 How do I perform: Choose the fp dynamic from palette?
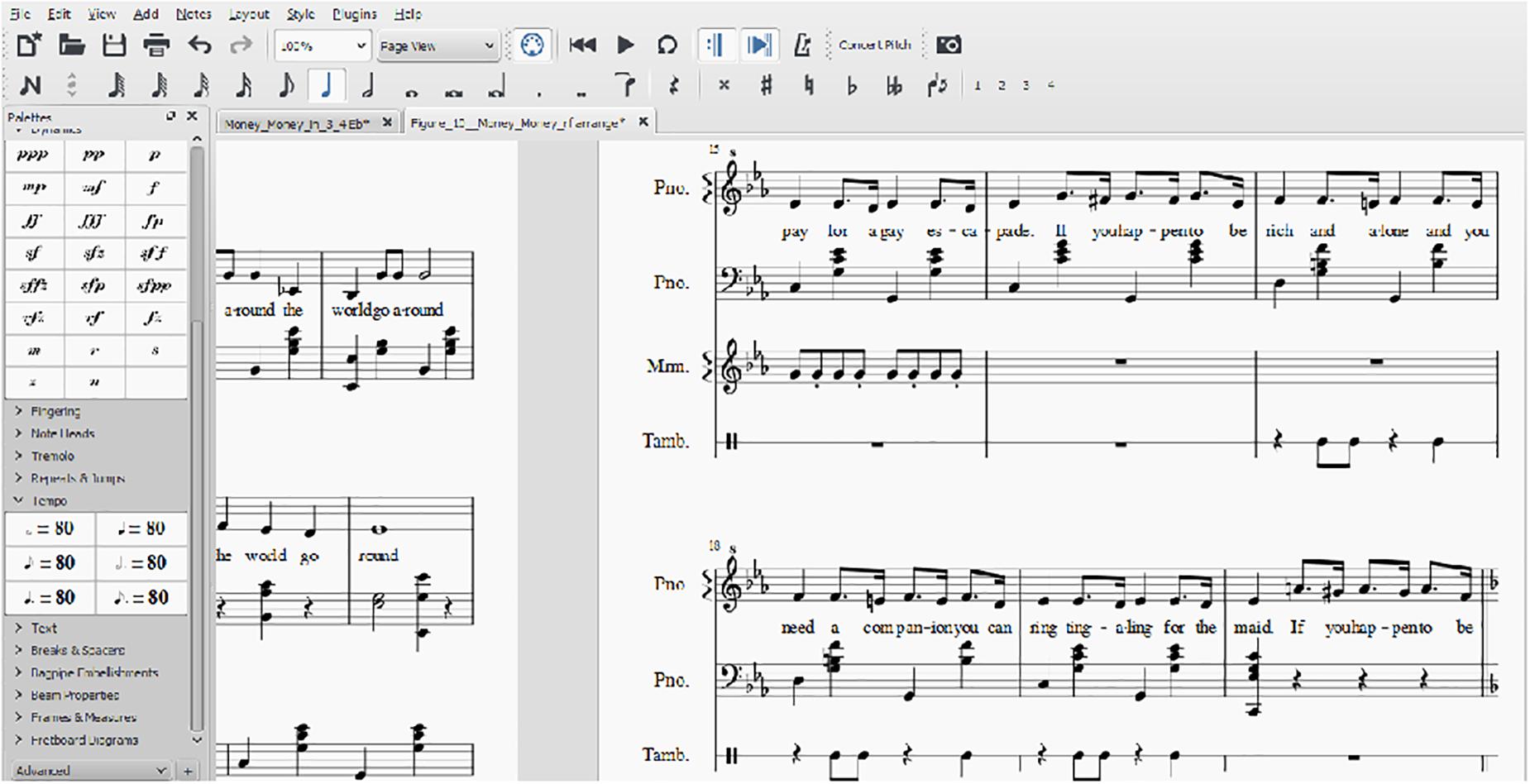pyautogui.click(x=154, y=221)
